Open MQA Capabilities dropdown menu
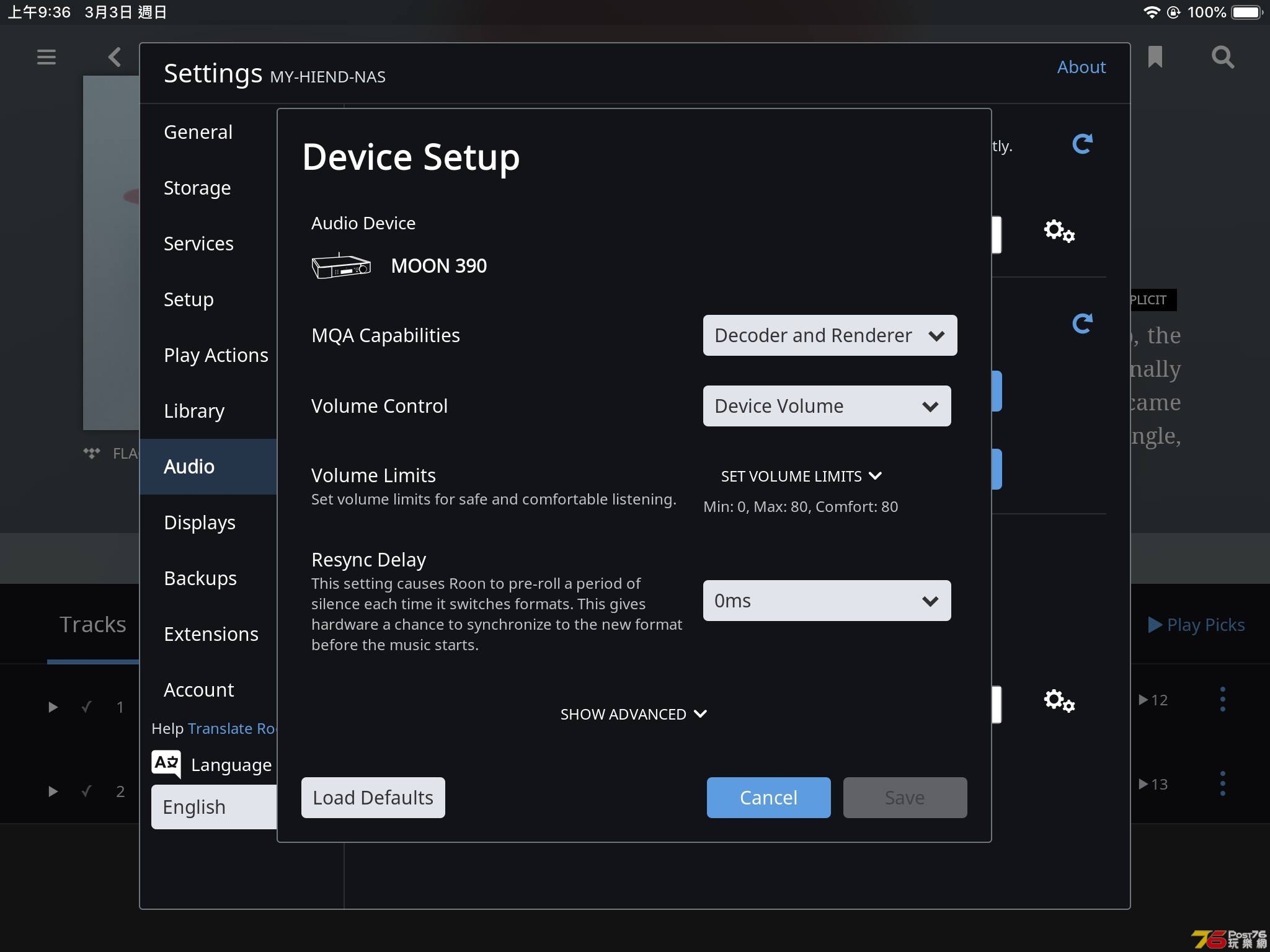Screen dimensions: 1270x952 pyautogui.click(x=826, y=335)
